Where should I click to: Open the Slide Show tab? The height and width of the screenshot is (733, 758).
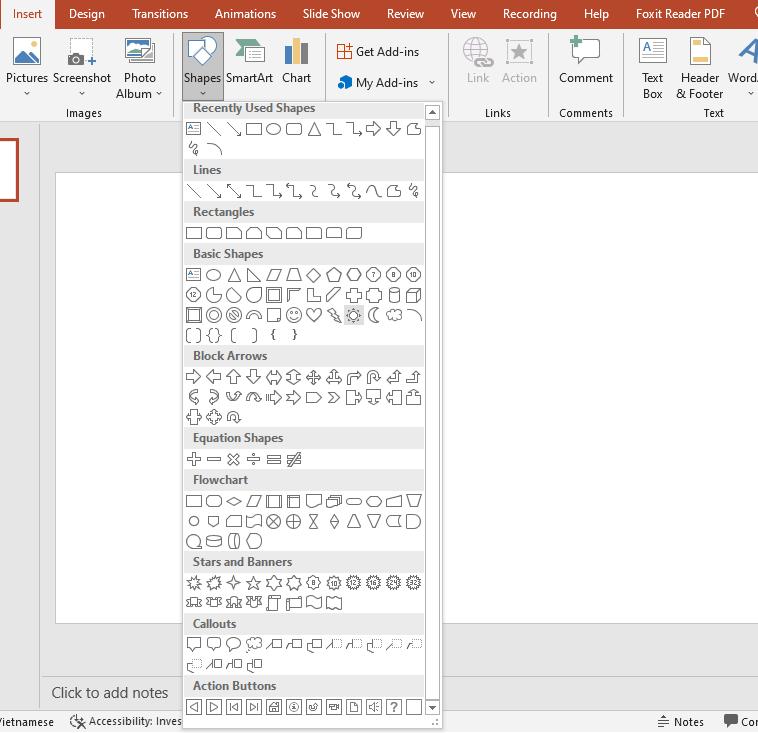[331, 14]
